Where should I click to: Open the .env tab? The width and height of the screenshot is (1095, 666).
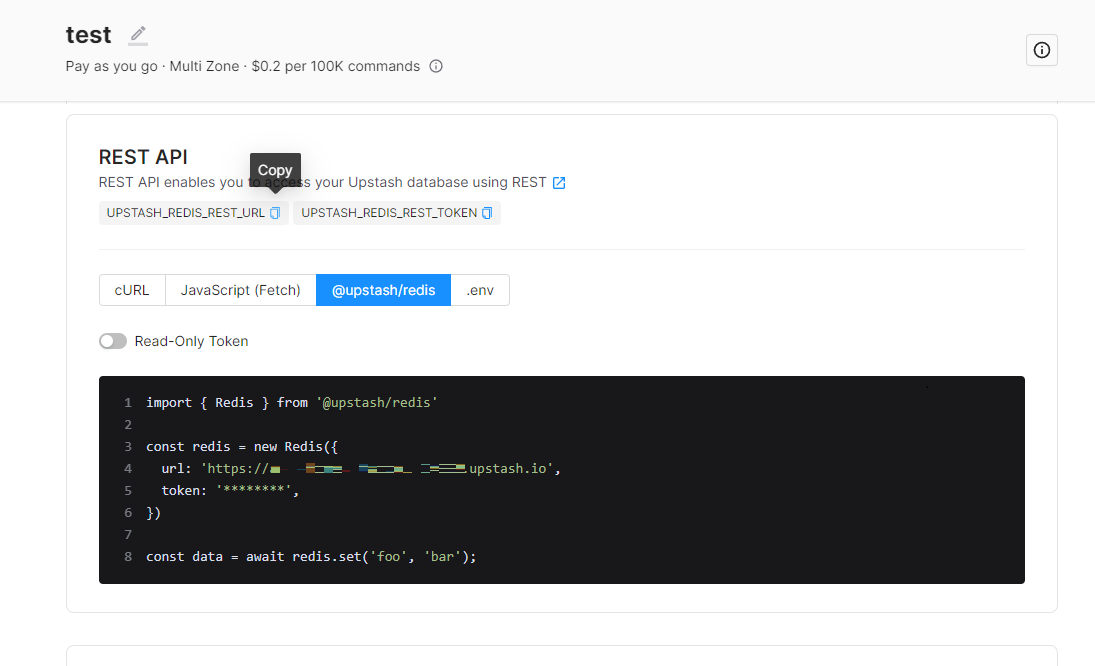click(x=480, y=290)
